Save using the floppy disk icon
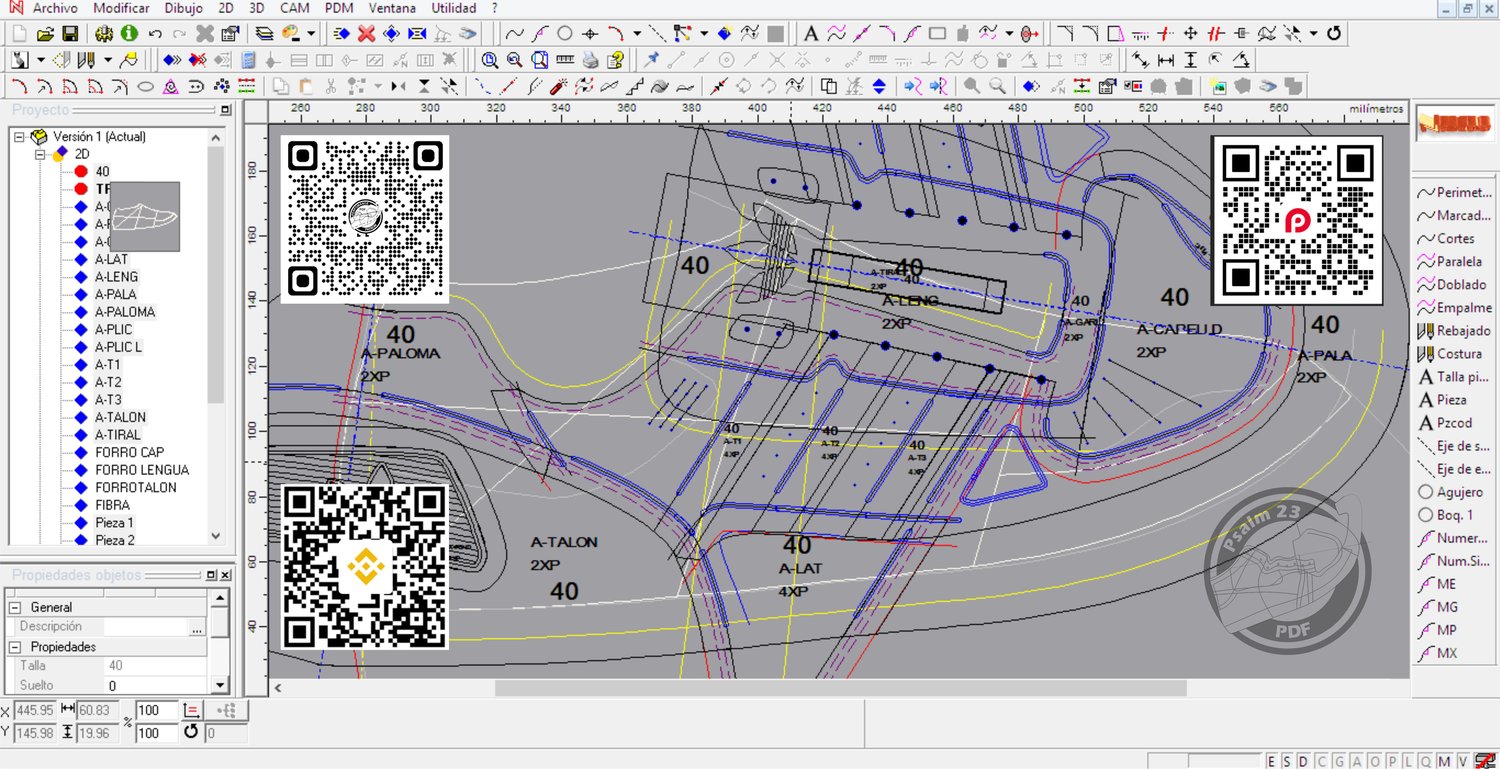Image resolution: width=1500 pixels, height=769 pixels. pyautogui.click(x=70, y=34)
